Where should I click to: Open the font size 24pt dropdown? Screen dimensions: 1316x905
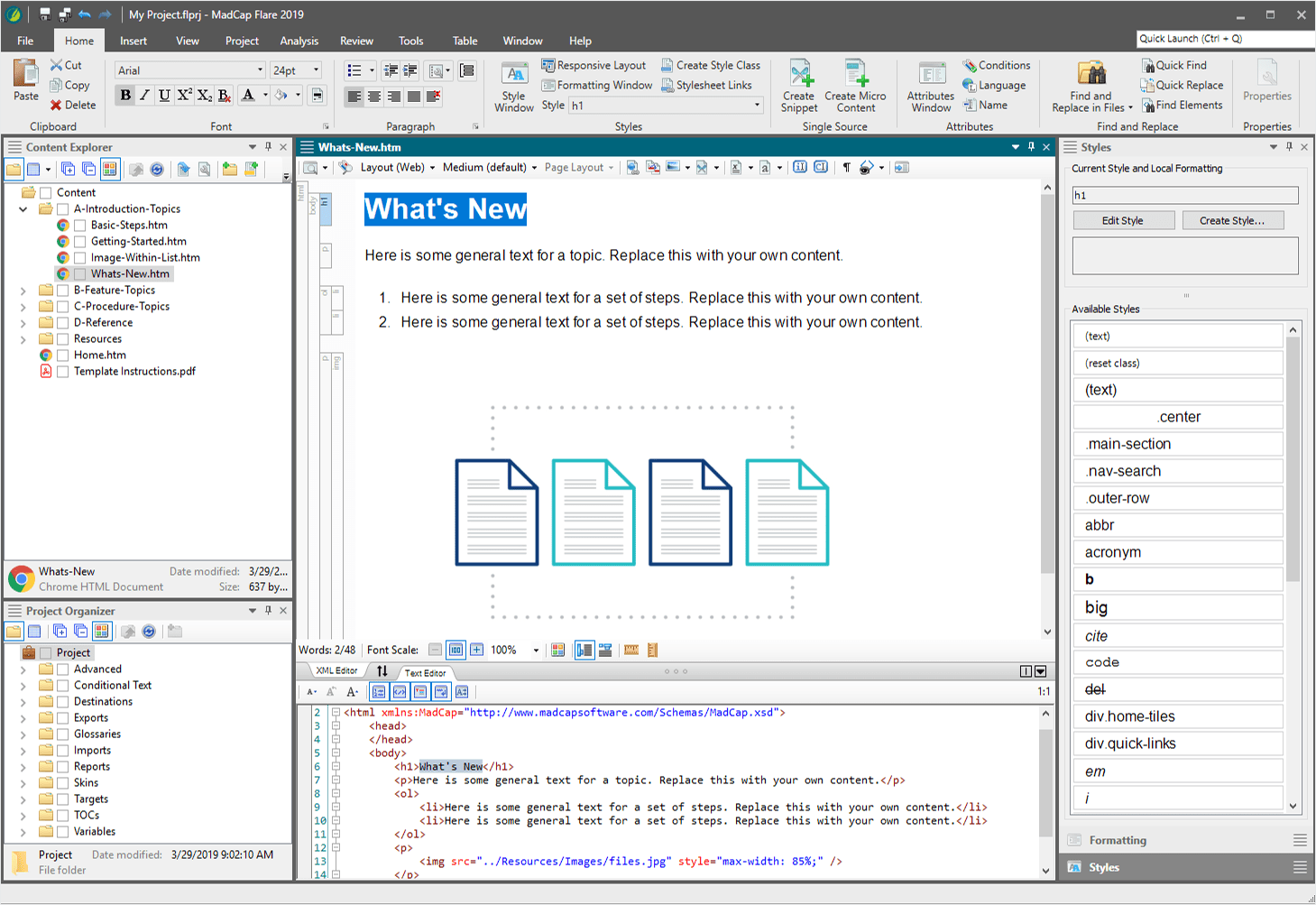(x=316, y=70)
